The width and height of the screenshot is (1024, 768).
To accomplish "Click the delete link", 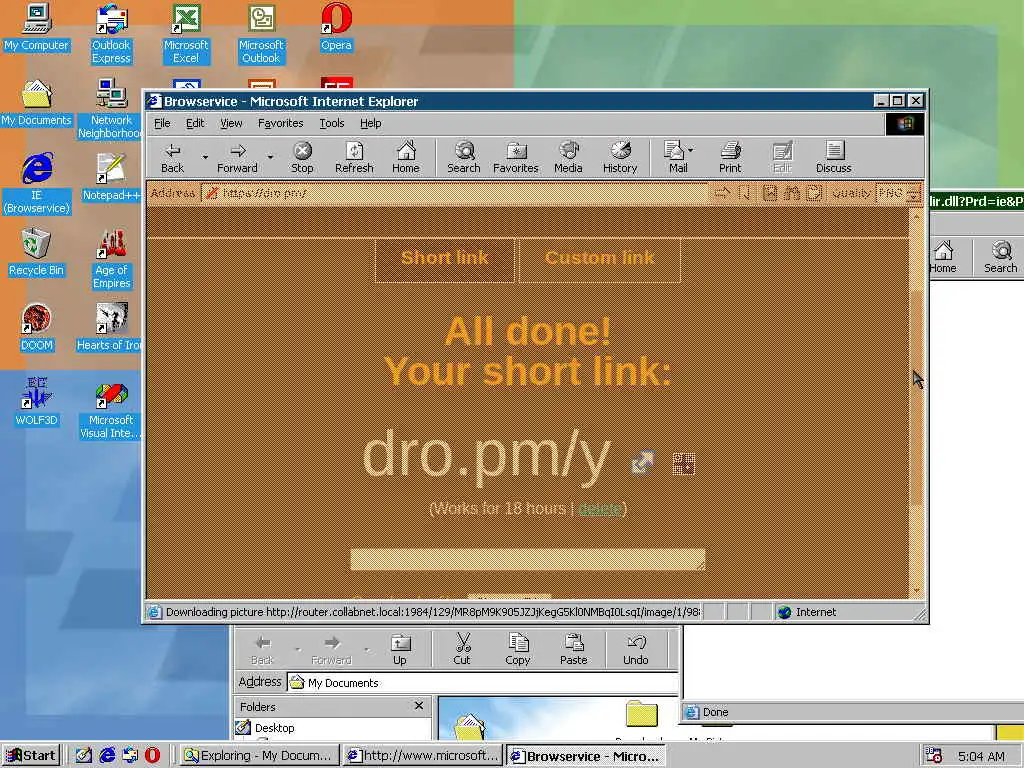I will (x=600, y=509).
